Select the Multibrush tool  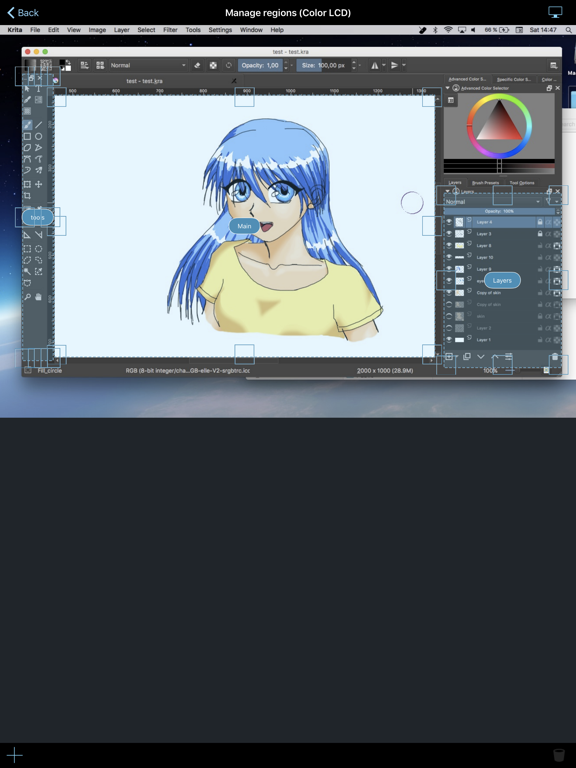[39, 170]
